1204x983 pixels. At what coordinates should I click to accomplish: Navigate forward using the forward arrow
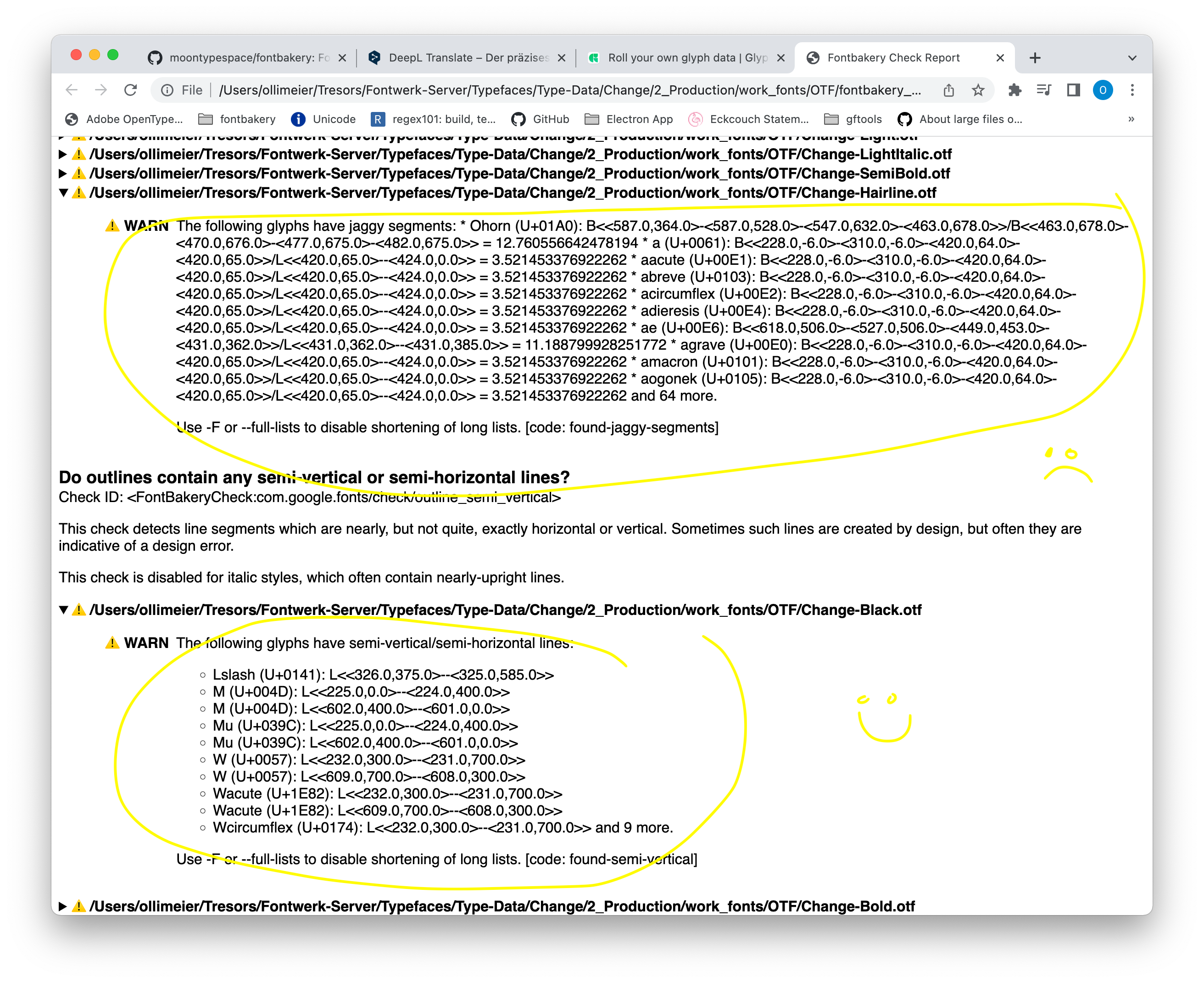pos(101,89)
